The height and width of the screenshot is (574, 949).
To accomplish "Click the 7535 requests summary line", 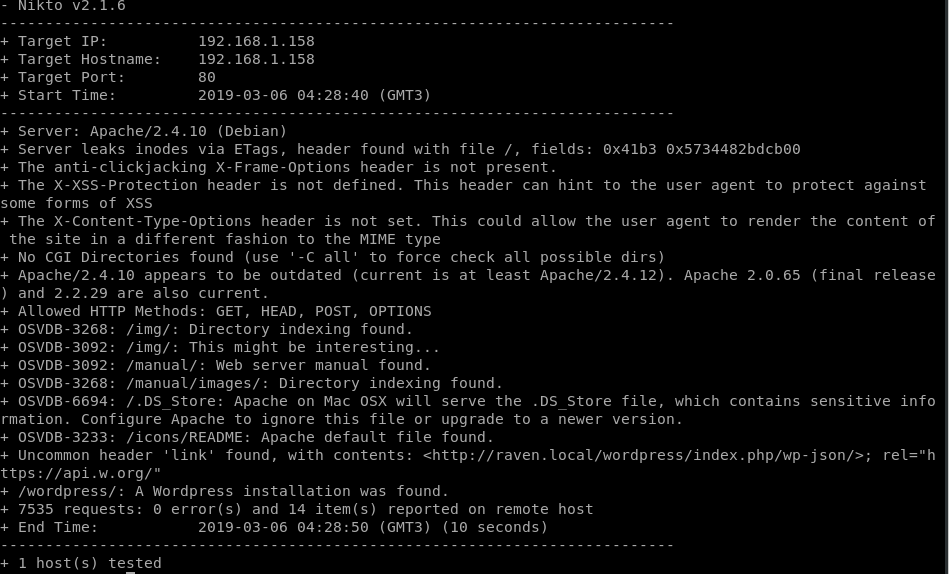I will pos(297,509).
